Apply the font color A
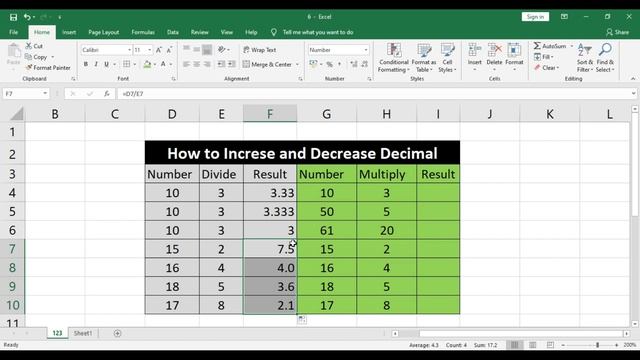The height and width of the screenshot is (360, 640). click(x=163, y=64)
